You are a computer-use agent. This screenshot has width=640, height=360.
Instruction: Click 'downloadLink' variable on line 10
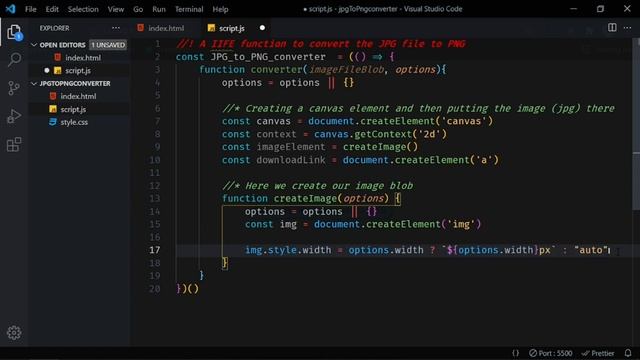[291, 160]
